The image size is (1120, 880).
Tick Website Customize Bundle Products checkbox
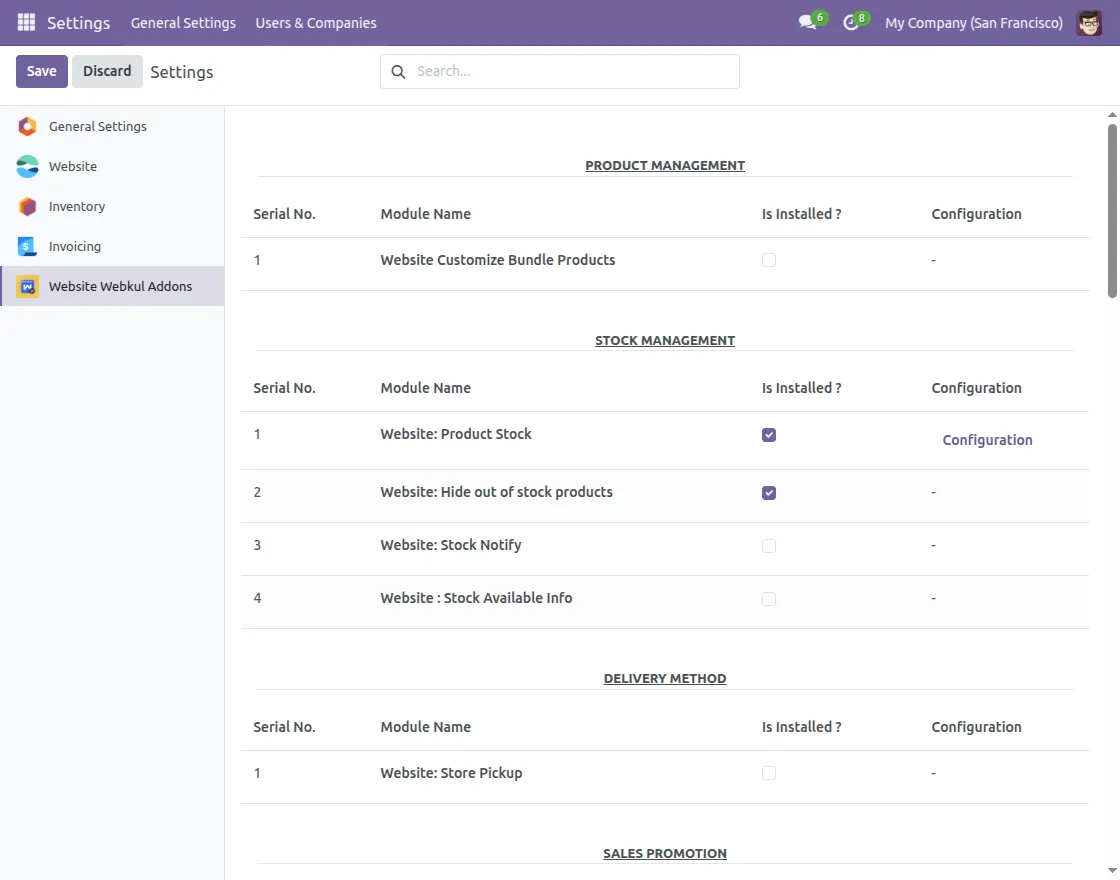point(769,260)
